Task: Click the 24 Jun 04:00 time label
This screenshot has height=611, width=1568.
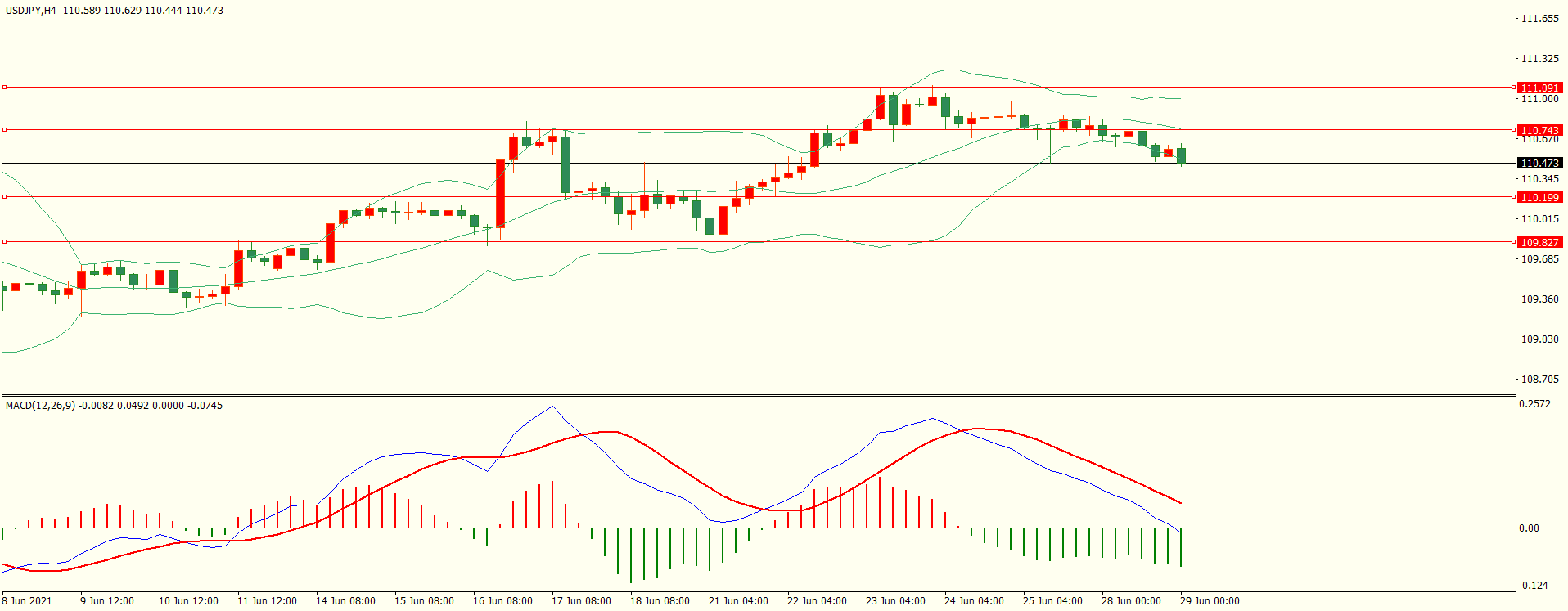Action: tap(974, 601)
